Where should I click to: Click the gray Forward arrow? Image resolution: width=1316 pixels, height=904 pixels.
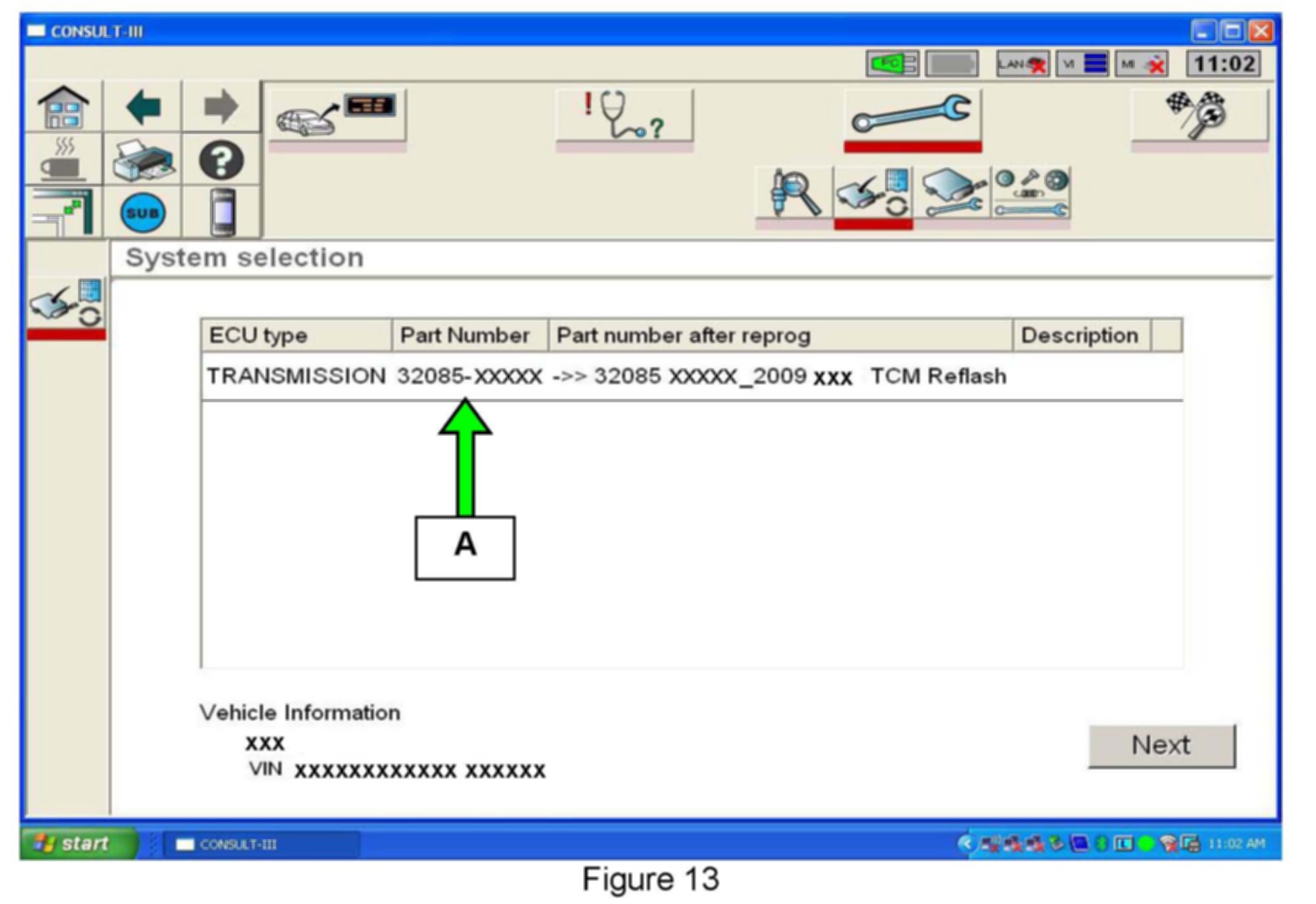221,107
